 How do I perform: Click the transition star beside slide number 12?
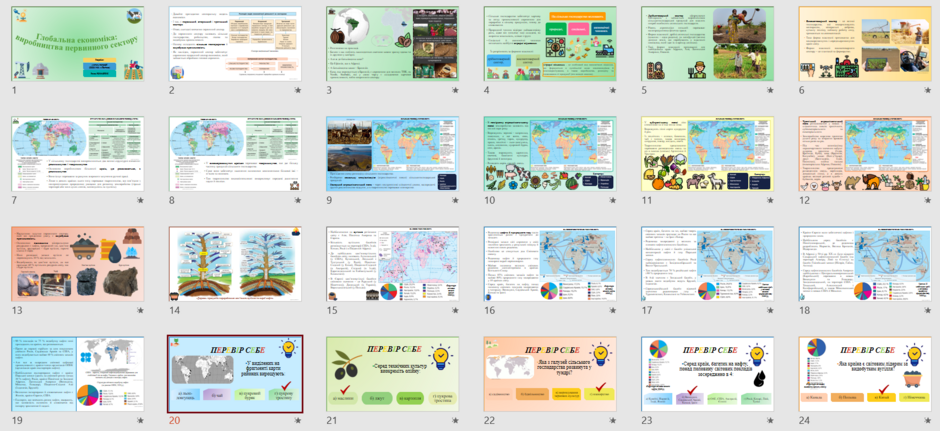click(928, 200)
